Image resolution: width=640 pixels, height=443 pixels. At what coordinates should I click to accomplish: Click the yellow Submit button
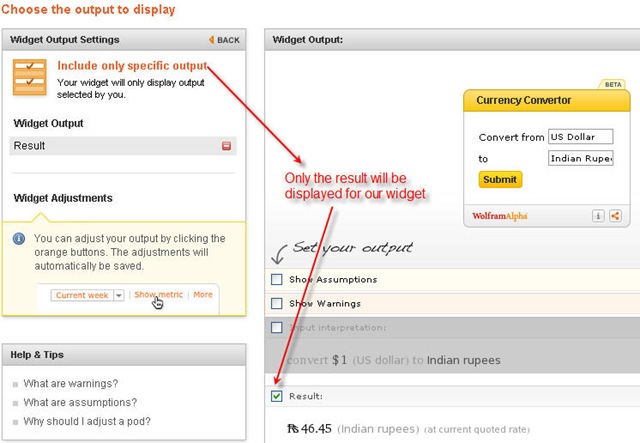[500, 179]
